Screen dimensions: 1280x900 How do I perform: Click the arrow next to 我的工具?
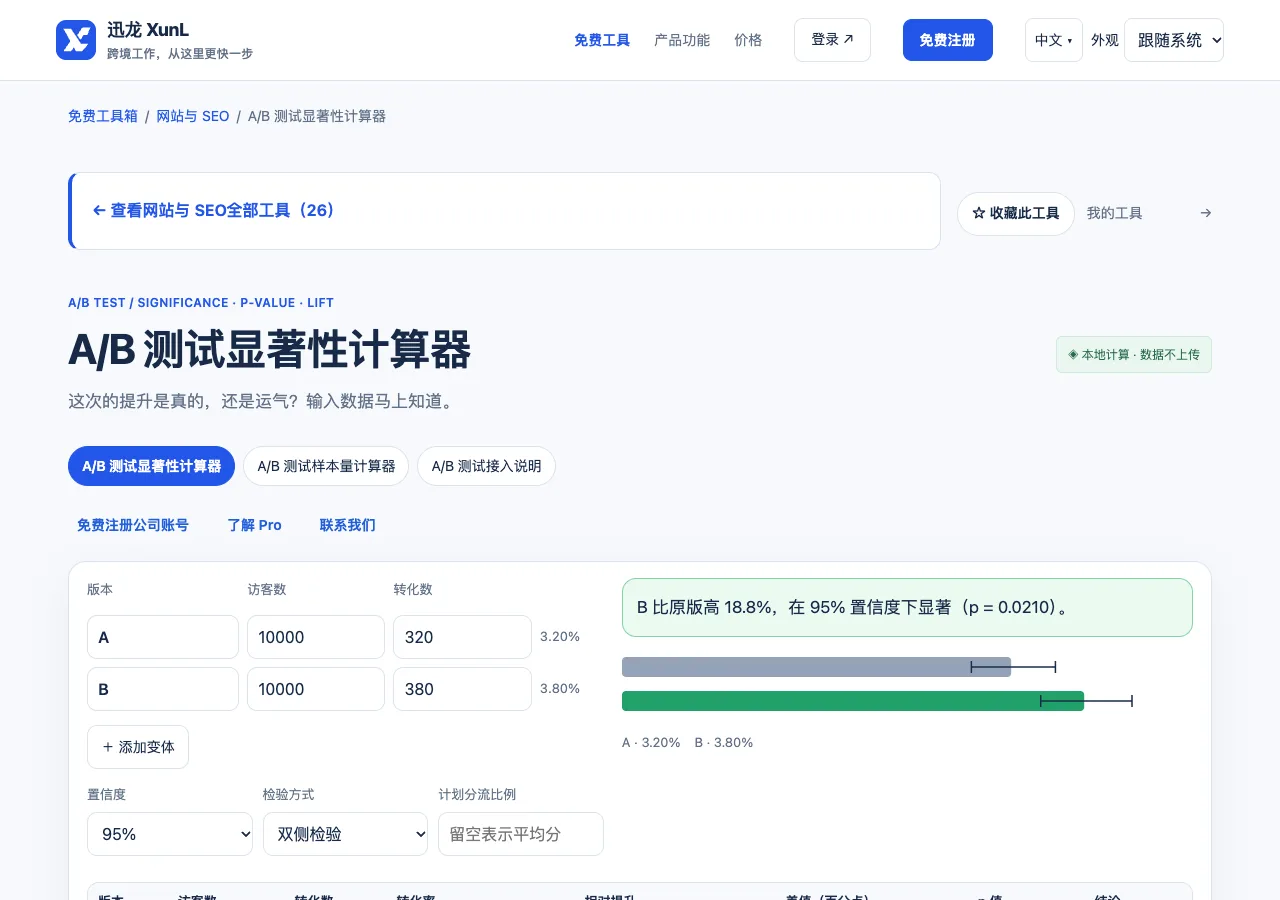tap(1206, 213)
